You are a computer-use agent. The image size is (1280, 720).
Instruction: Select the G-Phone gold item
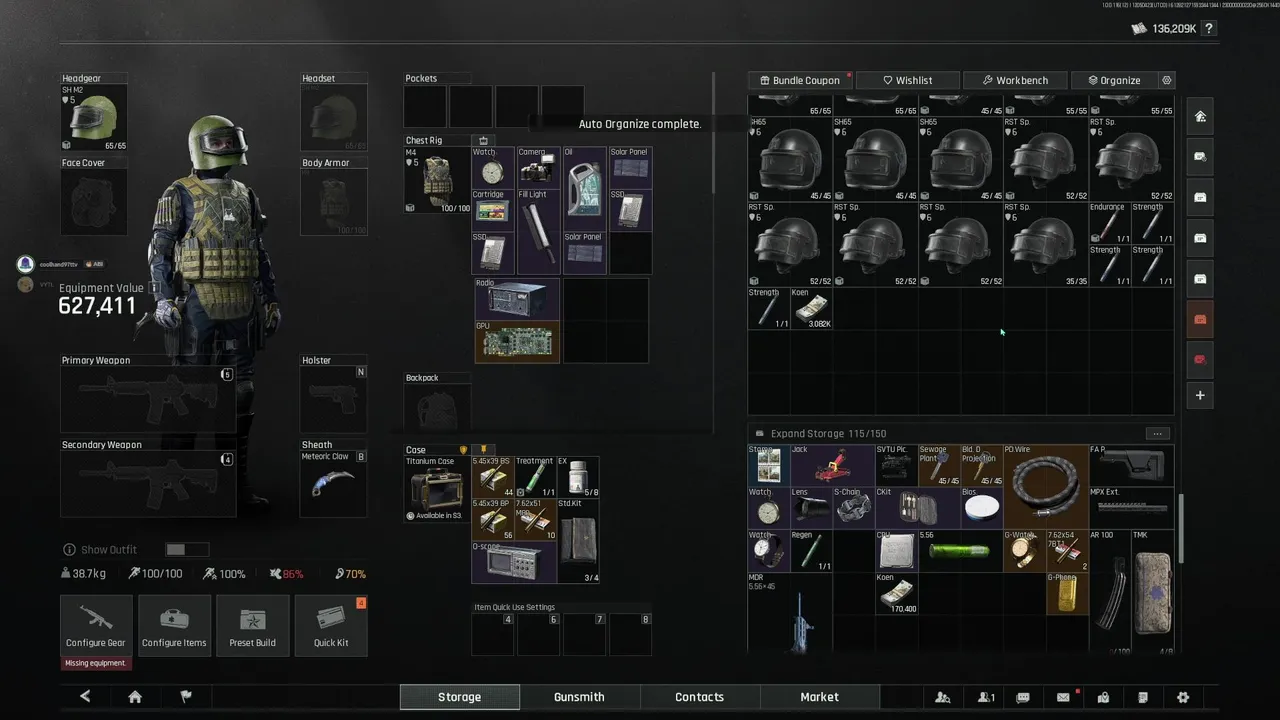[1067, 593]
